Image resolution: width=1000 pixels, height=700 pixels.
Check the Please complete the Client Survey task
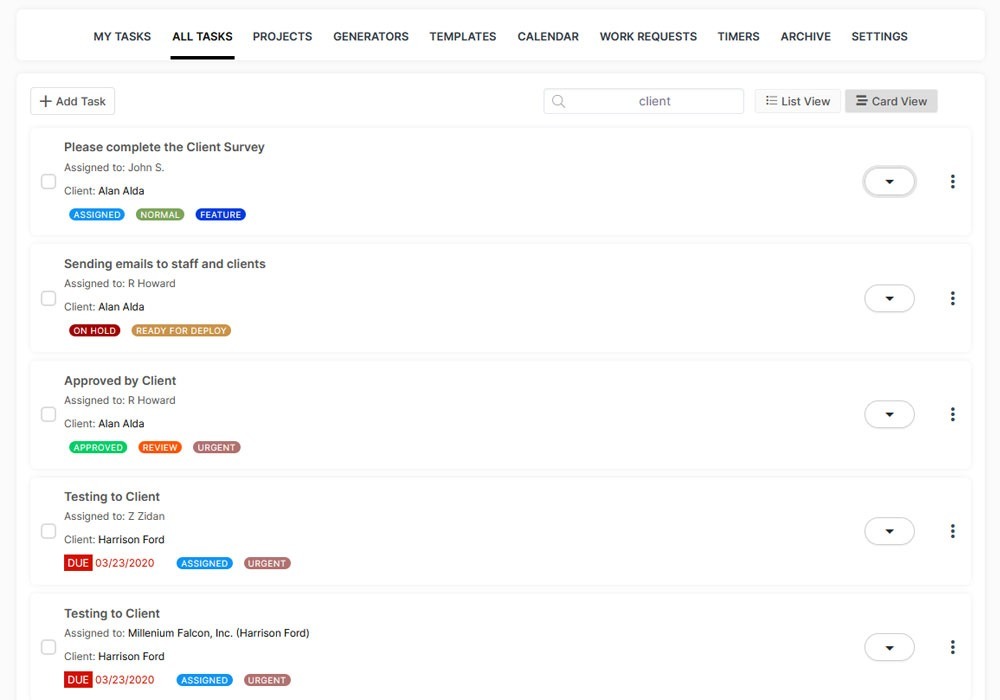pyautogui.click(x=48, y=181)
